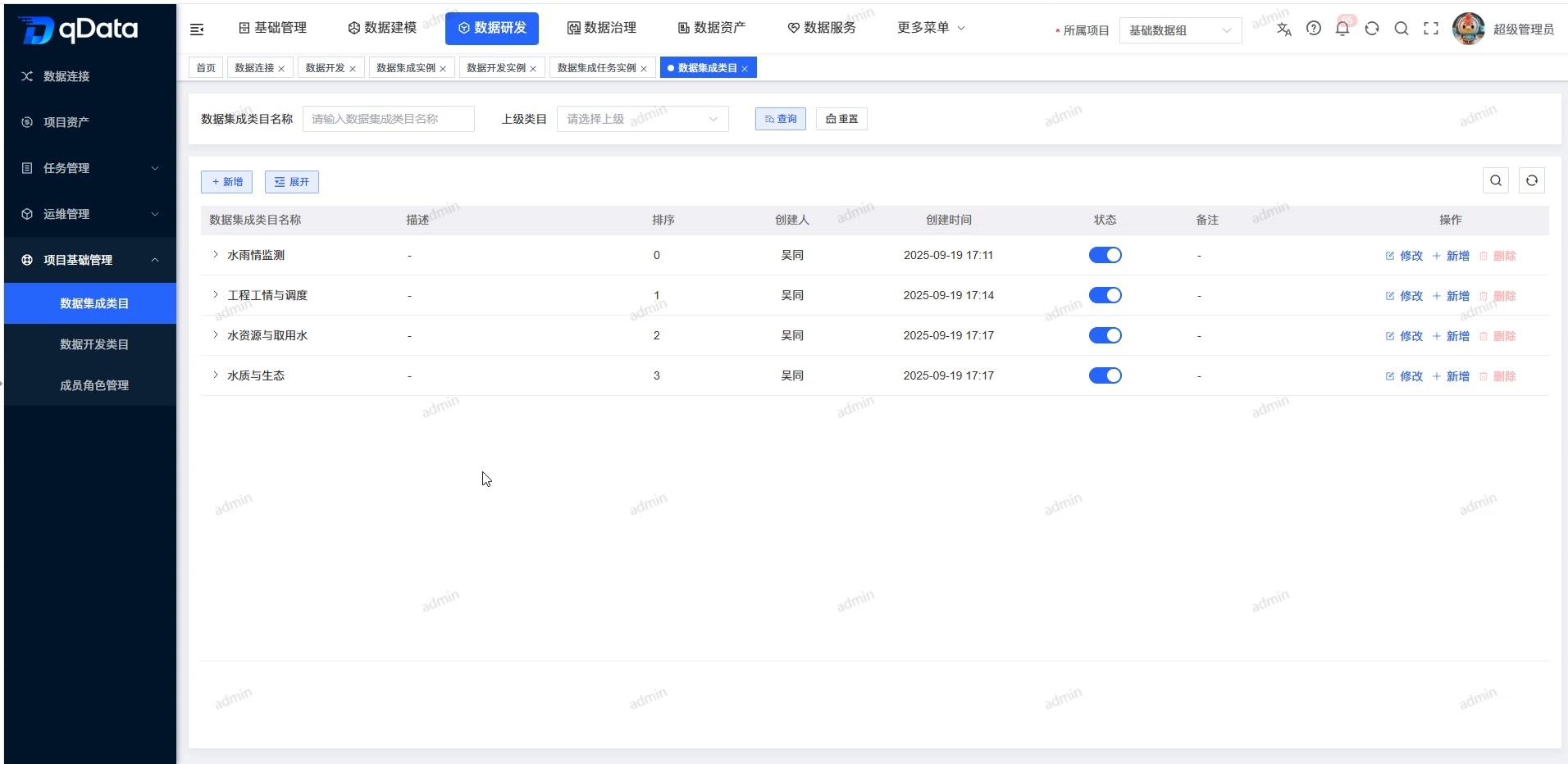The image size is (1568, 764).
Task: Close the 数据开发 tab
Action: click(353, 69)
